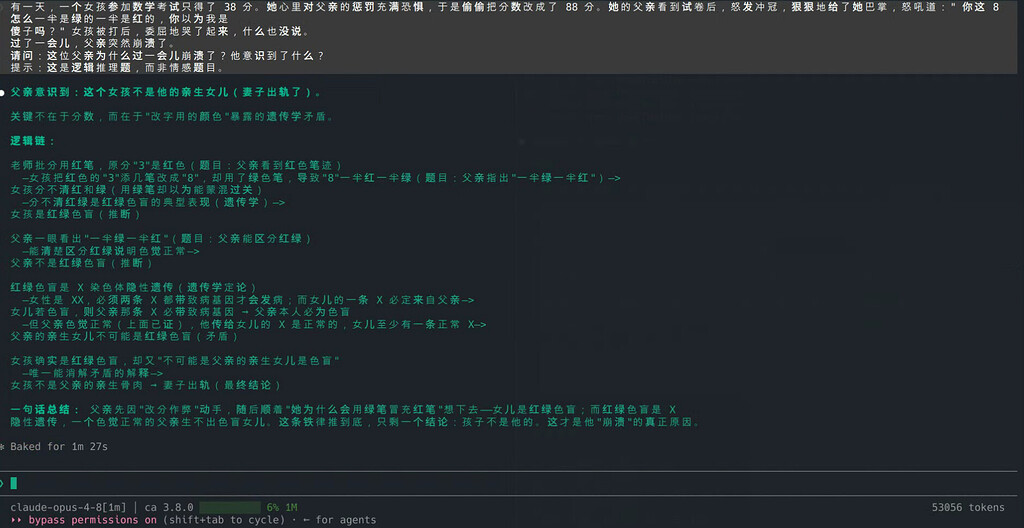Click the double-arrow icon before 'bypass permissions on'
1024x528 pixels.
pyautogui.click(x=16, y=520)
